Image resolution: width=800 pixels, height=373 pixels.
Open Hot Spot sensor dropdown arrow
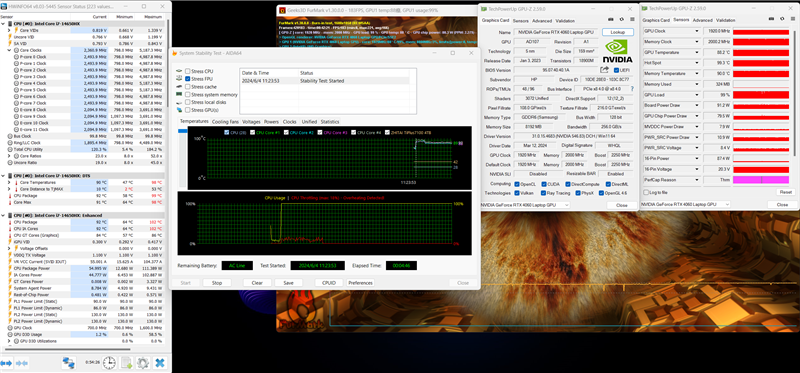[x=697, y=63]
